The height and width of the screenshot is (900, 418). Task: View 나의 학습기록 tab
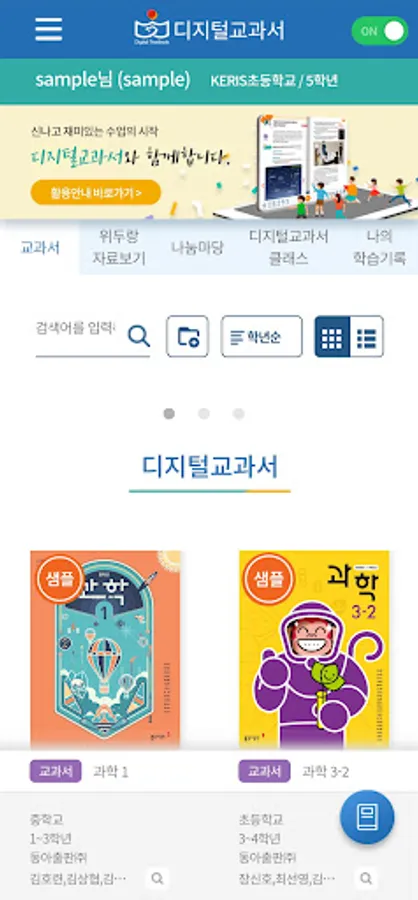(x=380, y=247)
